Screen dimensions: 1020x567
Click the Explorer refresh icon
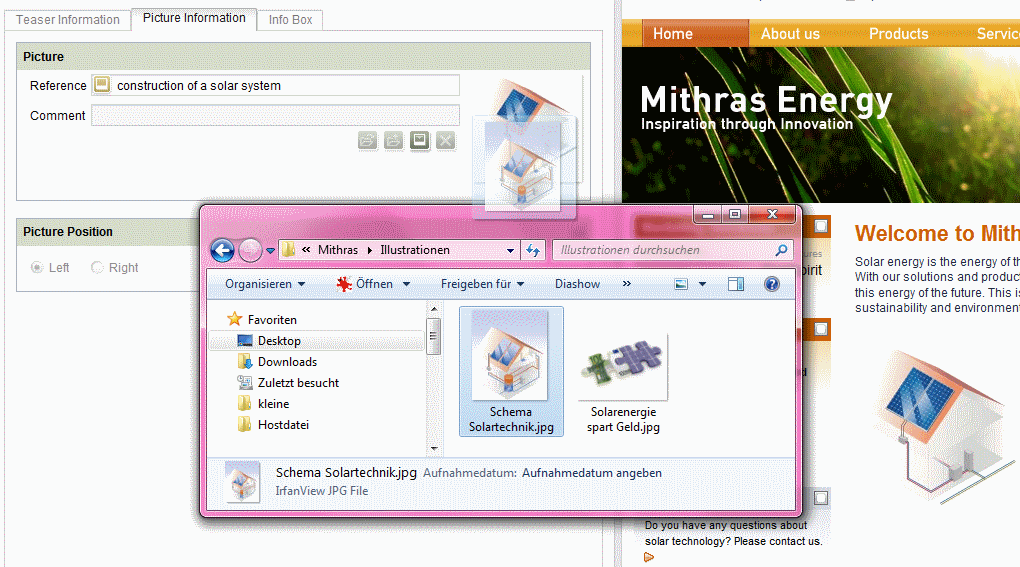533,250
